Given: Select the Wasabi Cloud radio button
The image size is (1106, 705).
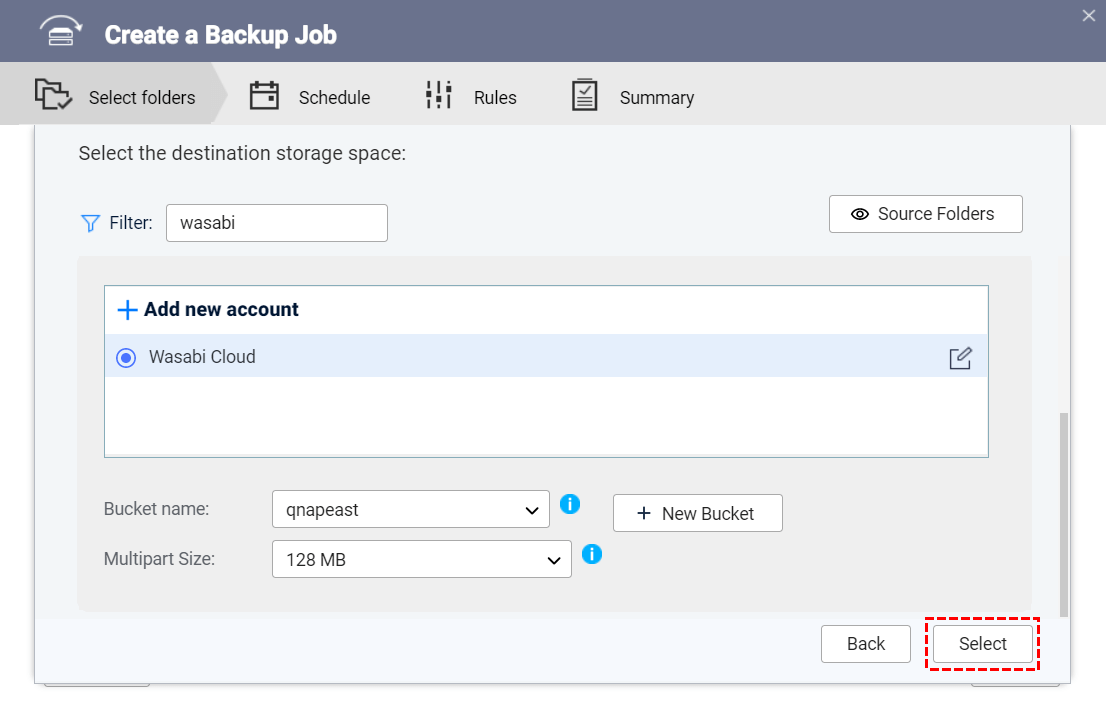Looking at the screenshot, I should coord(126,358).
